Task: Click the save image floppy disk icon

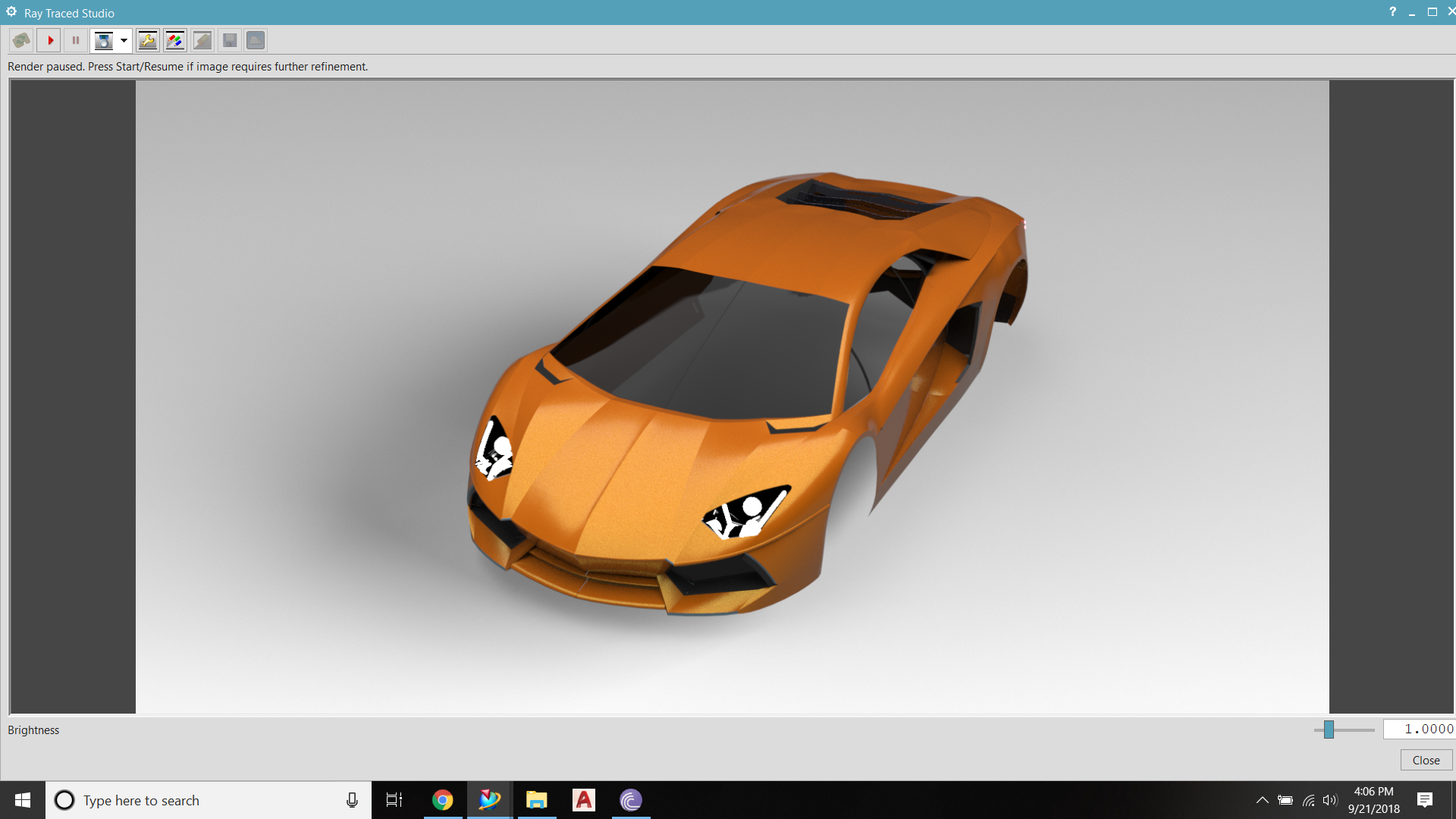Action: point(230,40)
